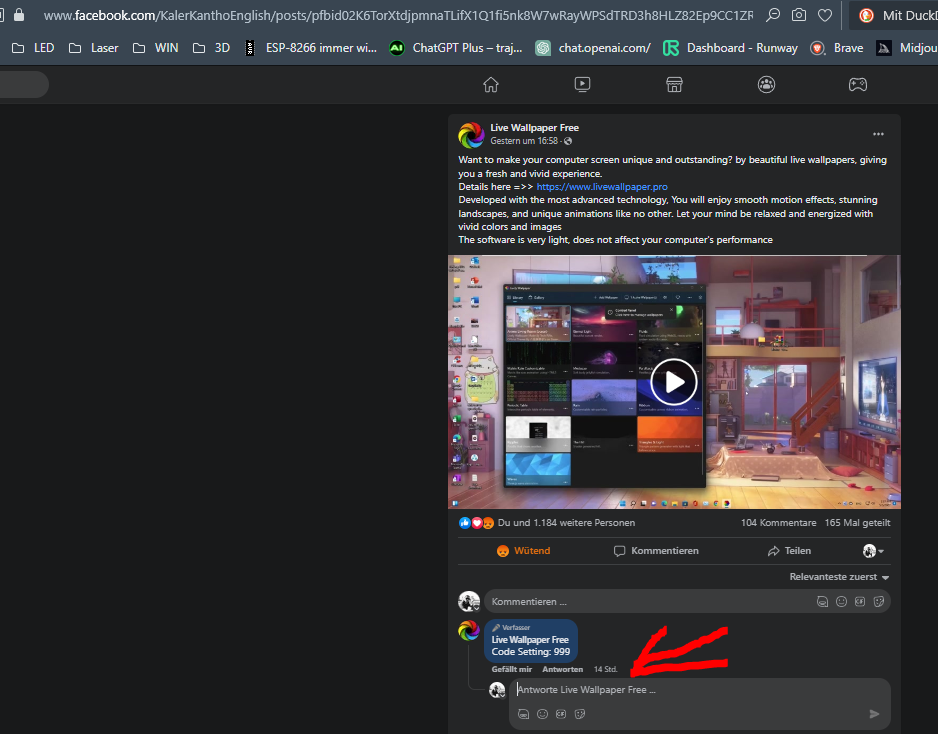Click Gefällt mir under the comment

coord(511,669)
